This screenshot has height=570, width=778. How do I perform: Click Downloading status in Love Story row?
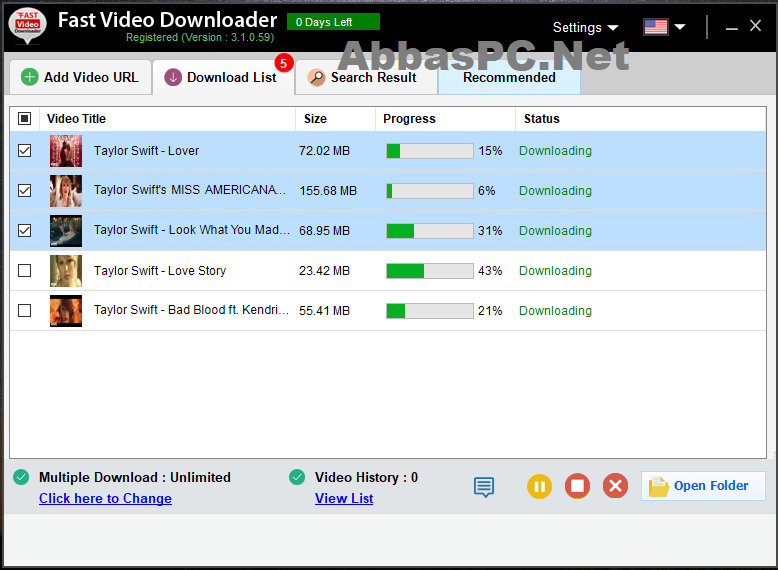[x=555, y=271]
